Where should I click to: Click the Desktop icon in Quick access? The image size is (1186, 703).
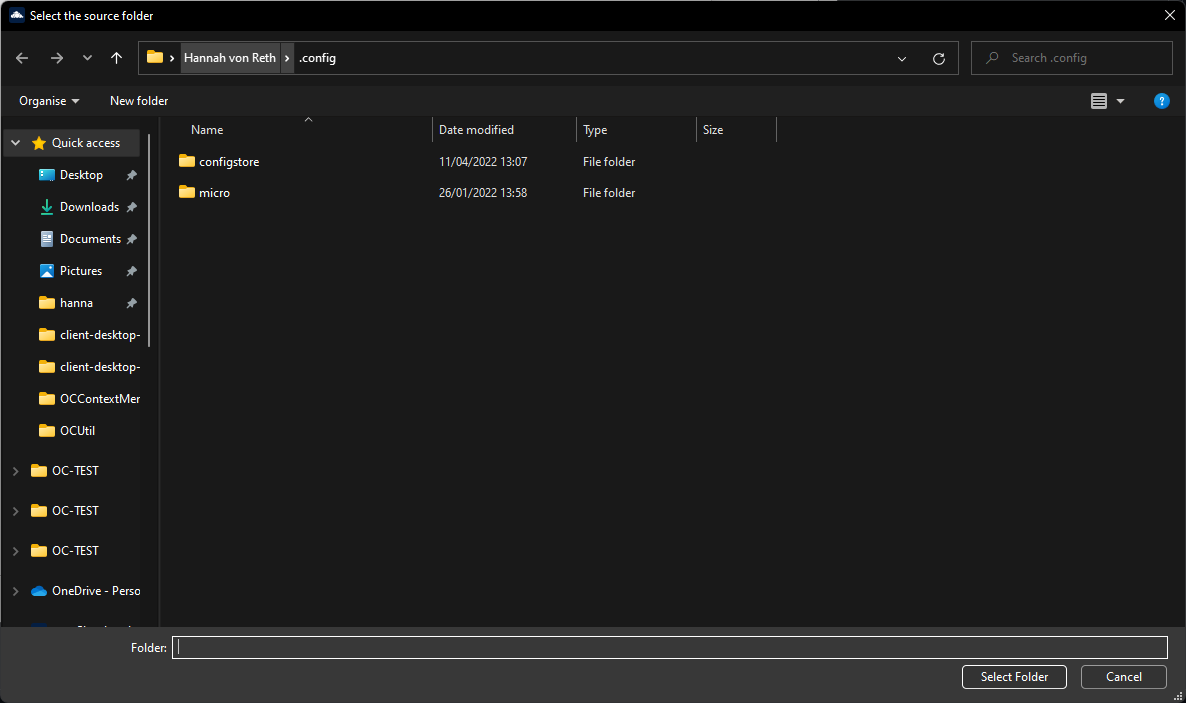[47, 175]
